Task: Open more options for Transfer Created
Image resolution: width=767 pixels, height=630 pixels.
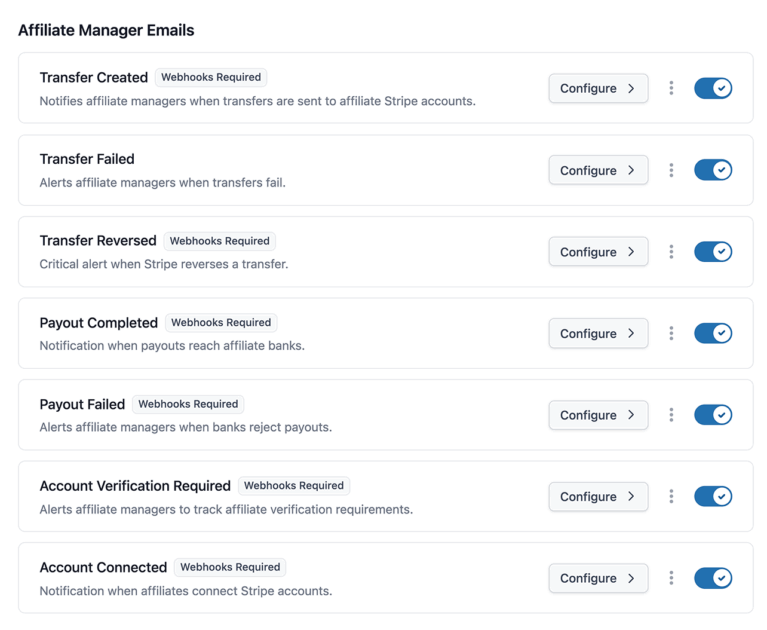Action: (671, 88)
